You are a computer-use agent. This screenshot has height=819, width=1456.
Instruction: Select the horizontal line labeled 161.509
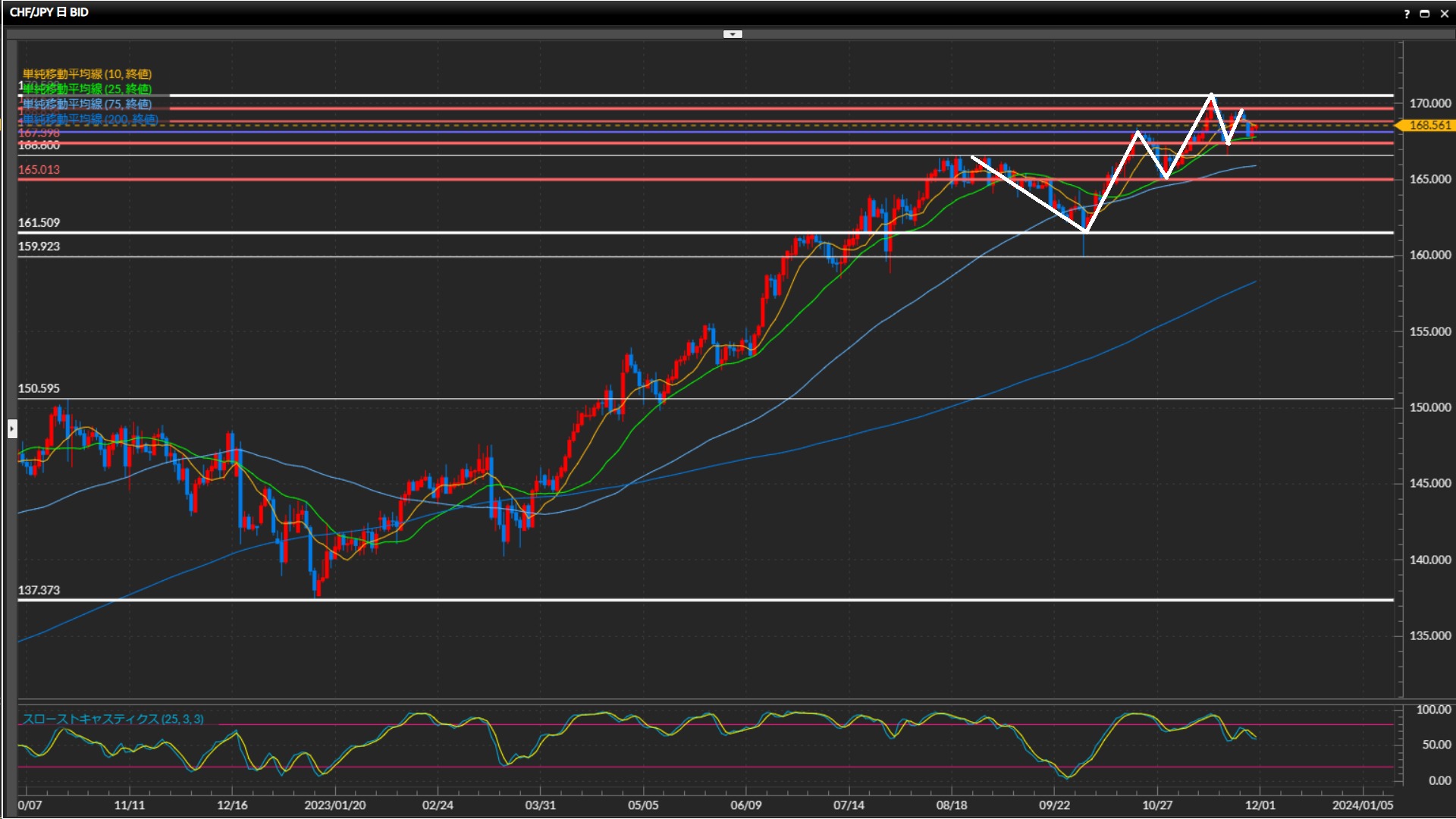(531, 232)
